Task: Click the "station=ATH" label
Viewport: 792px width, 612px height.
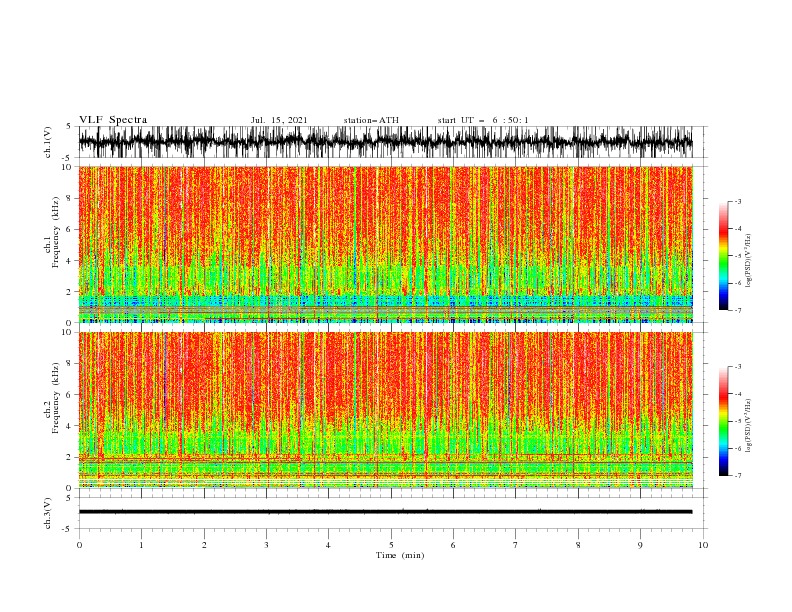Action: 371,120
